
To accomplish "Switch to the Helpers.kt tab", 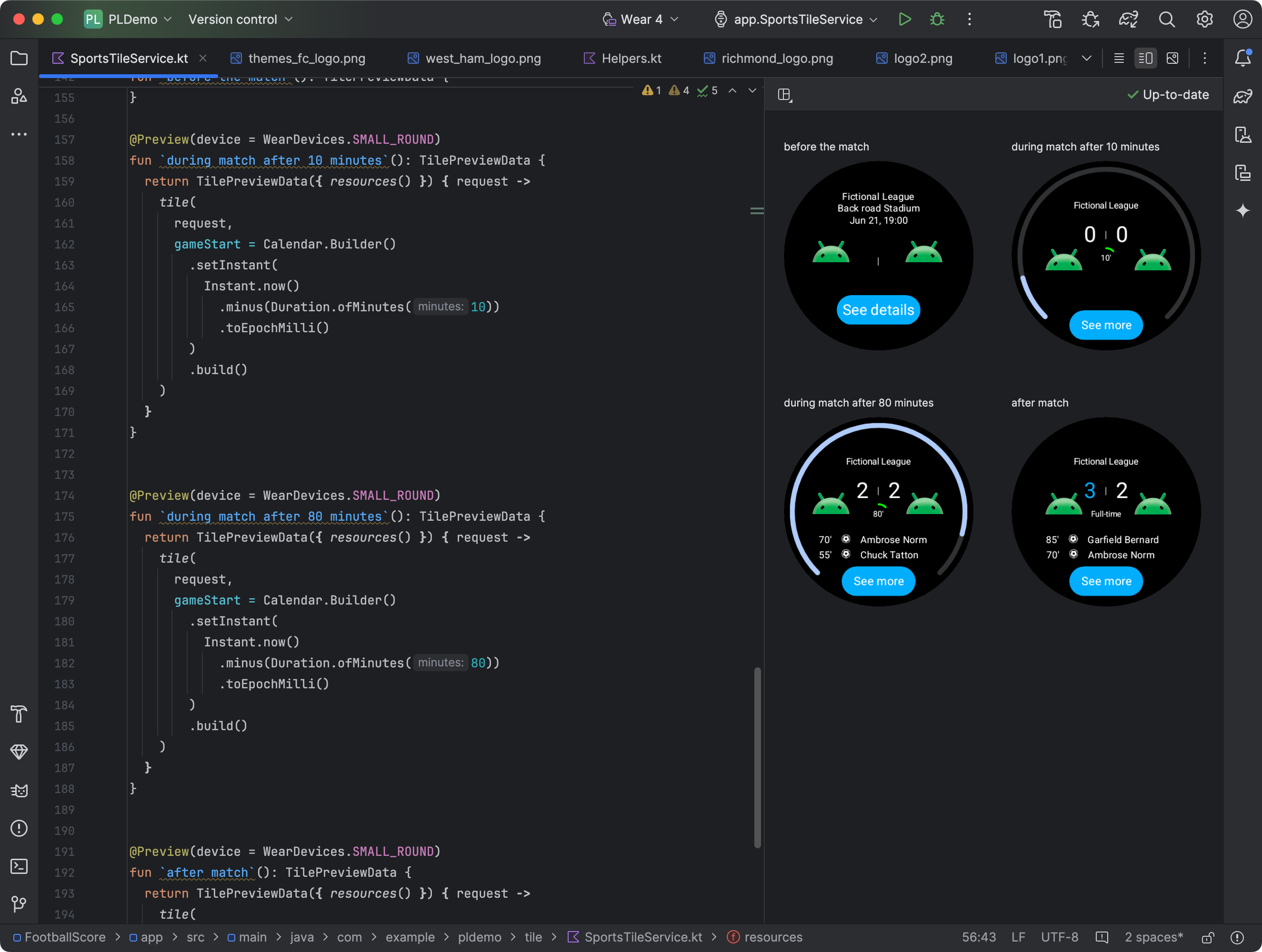I will tap(631, 57).
